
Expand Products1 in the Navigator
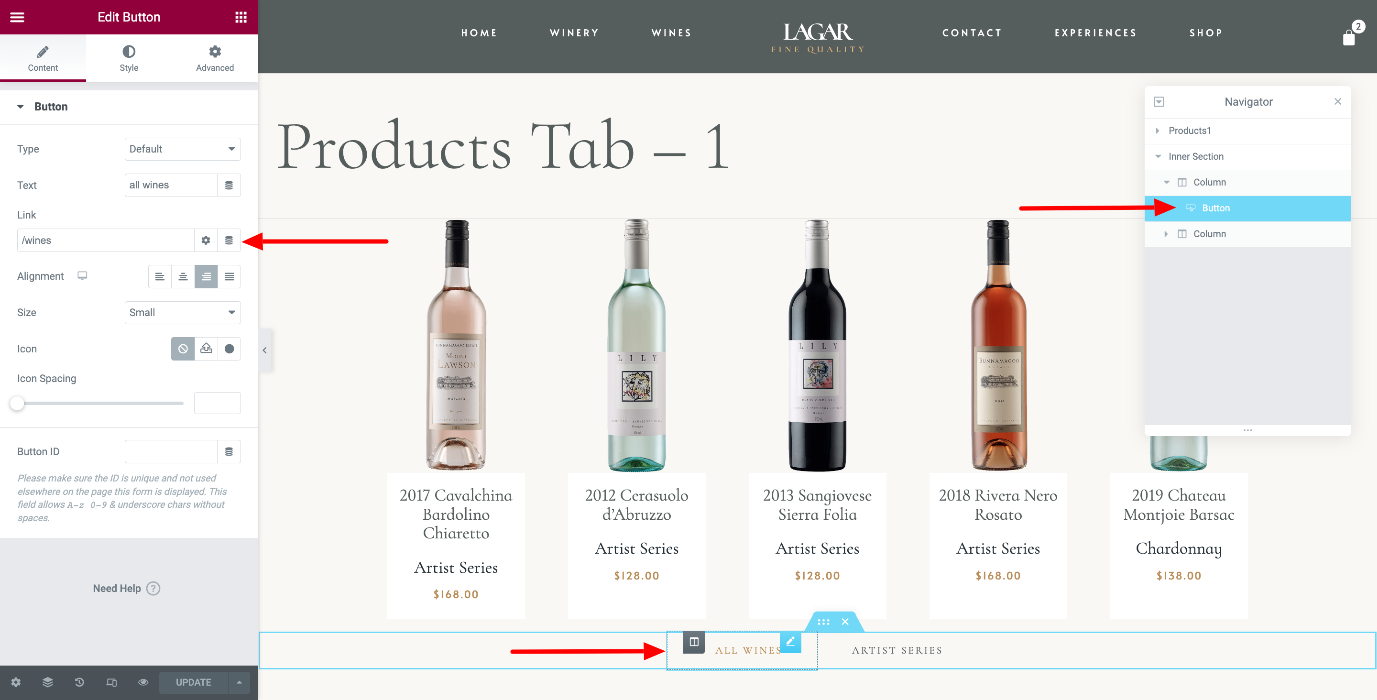[x=1158, y=131]
